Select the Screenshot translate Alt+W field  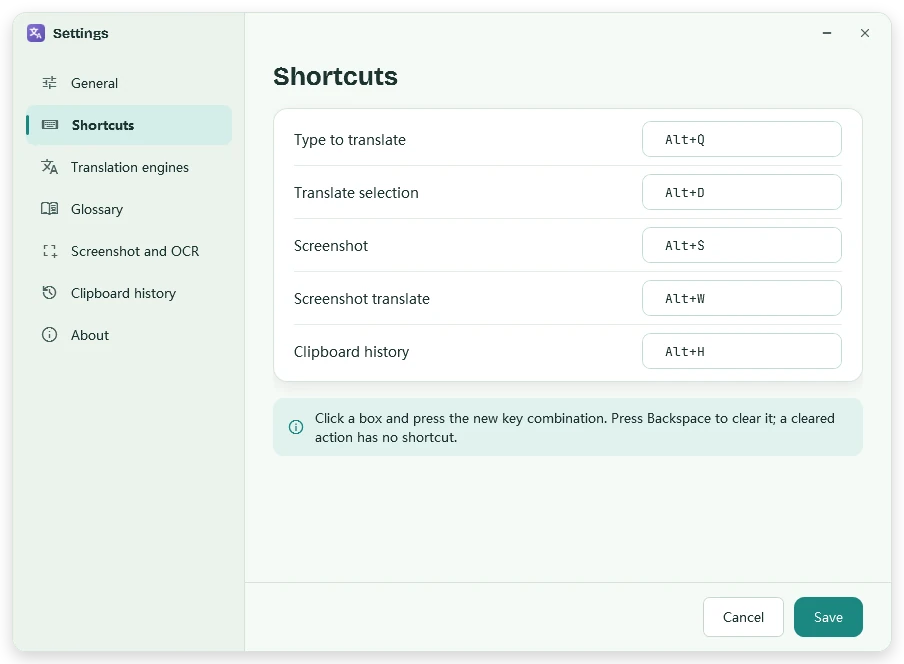[x=741, y=298]
